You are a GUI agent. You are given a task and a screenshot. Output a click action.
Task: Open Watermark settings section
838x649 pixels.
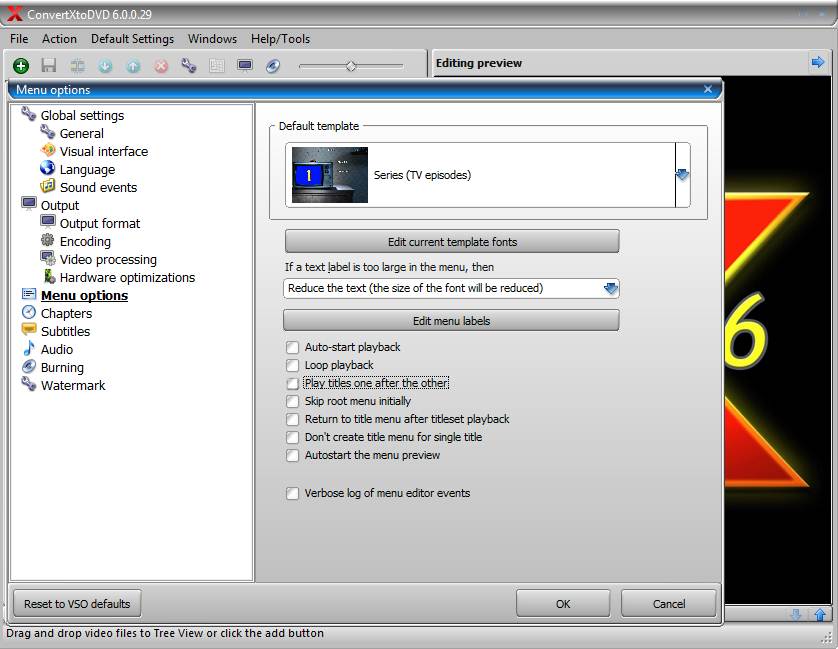[x=72, y=385]
